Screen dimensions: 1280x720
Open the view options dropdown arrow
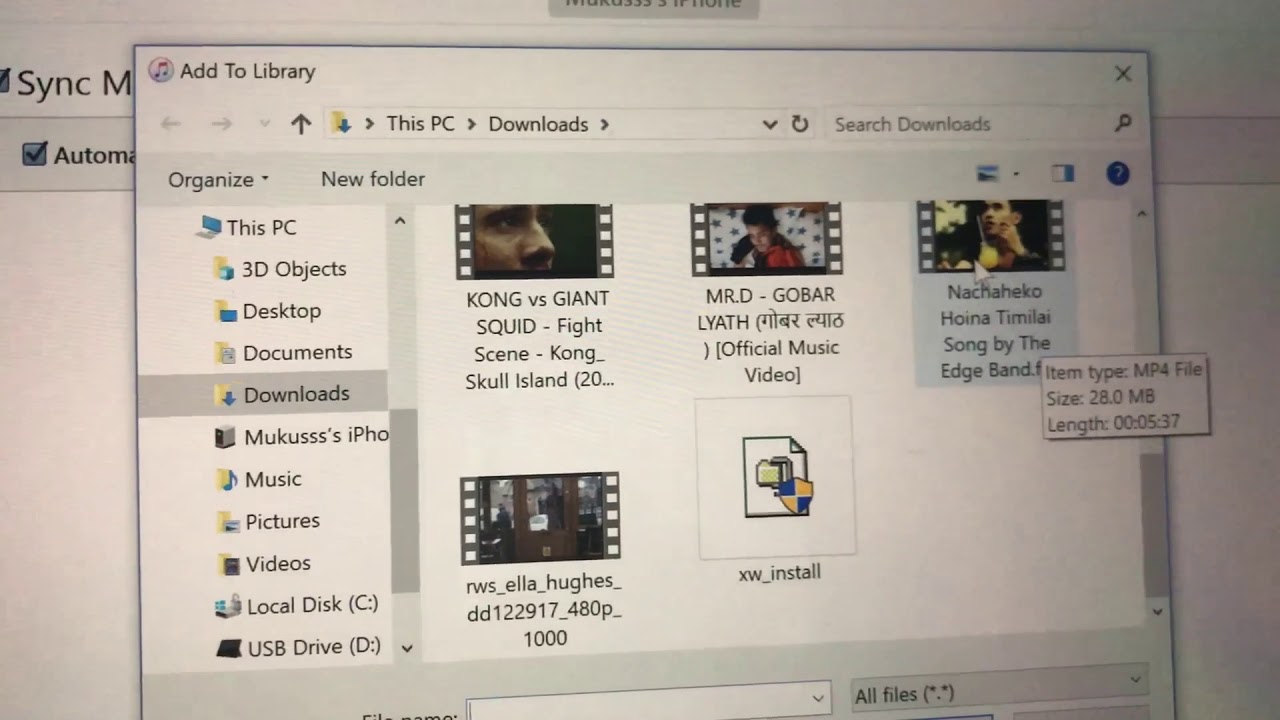click(x=1016, y=174)
